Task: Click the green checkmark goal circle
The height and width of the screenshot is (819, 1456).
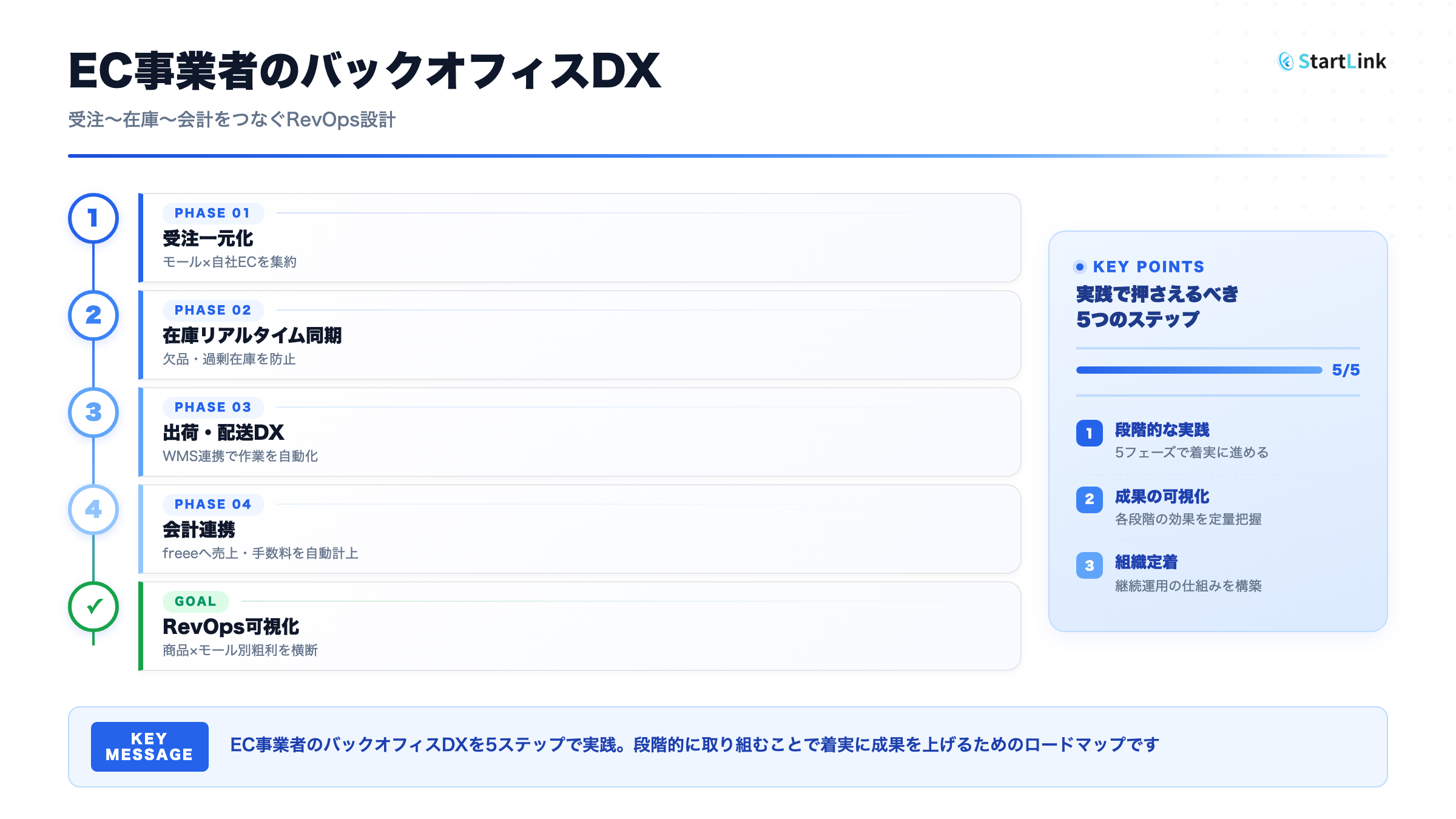Action: [x=93, y=607]
